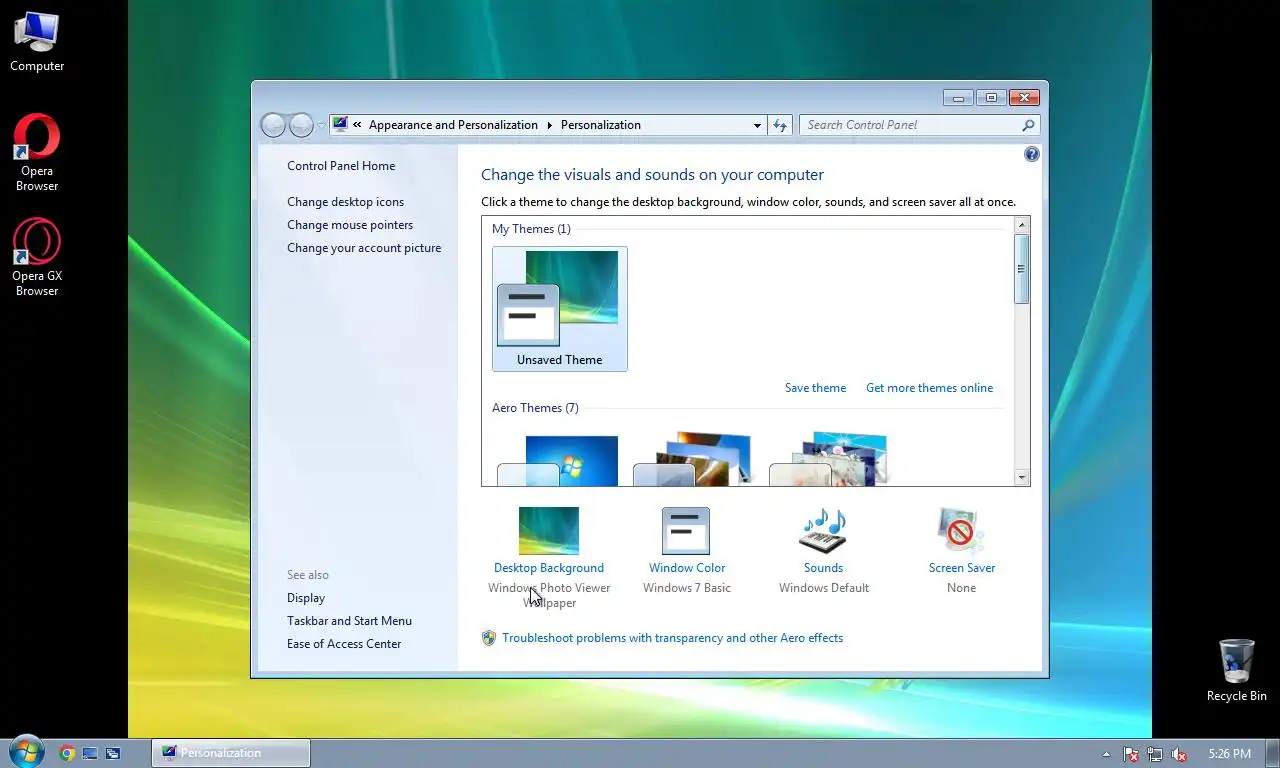The image size is (1280, 768).
Task: Open Taskbar and Start Menu link
Action: (x=349, y=621)
